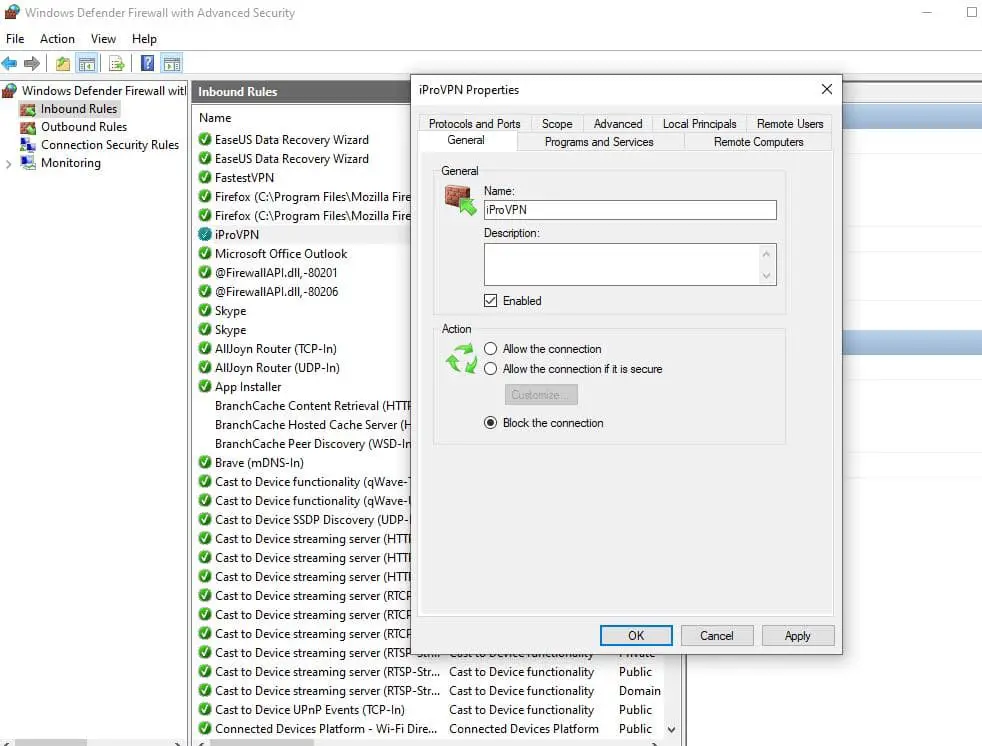Expand the Monitoring tree node

[x=9, y=163]
